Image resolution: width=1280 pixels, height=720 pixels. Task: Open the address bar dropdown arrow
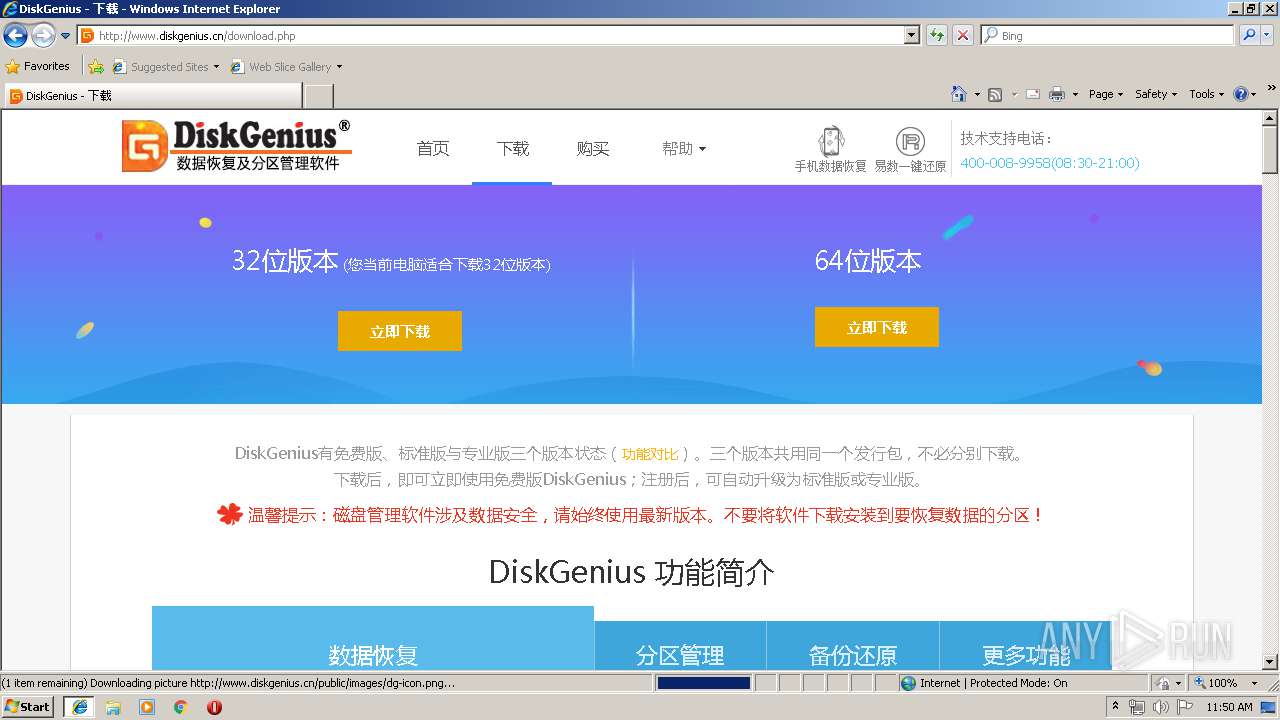click(x=911, y=35)
